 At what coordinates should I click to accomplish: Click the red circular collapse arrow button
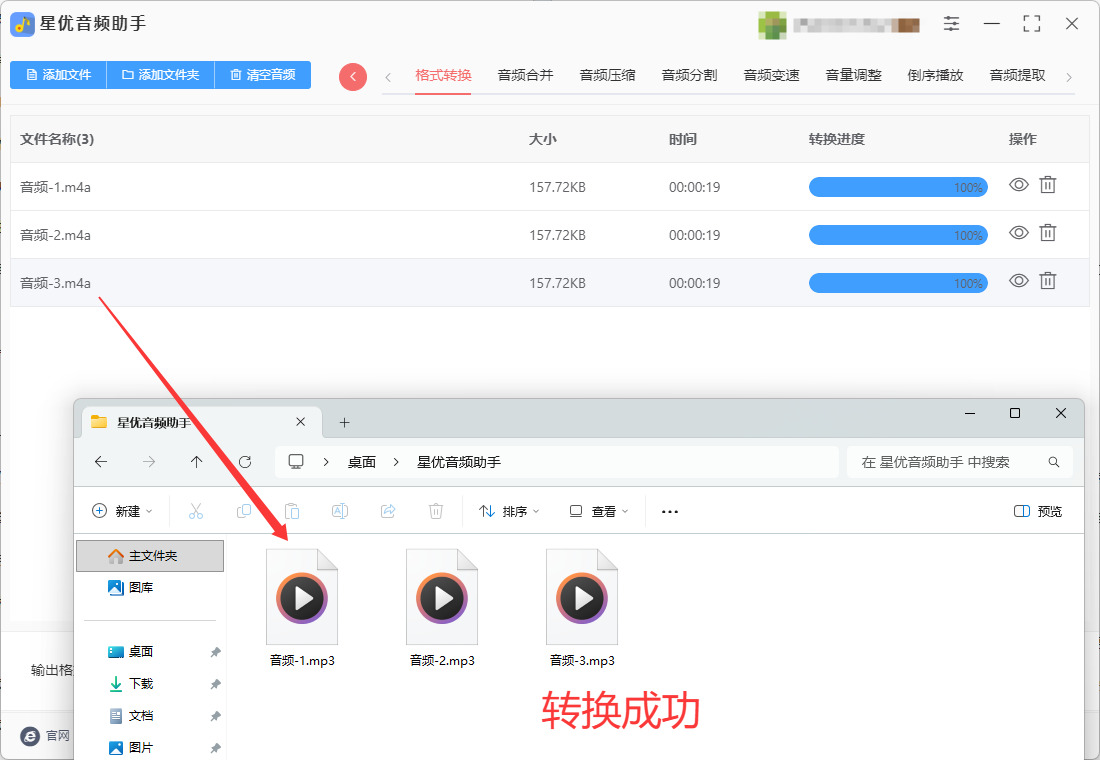(353, 76)
